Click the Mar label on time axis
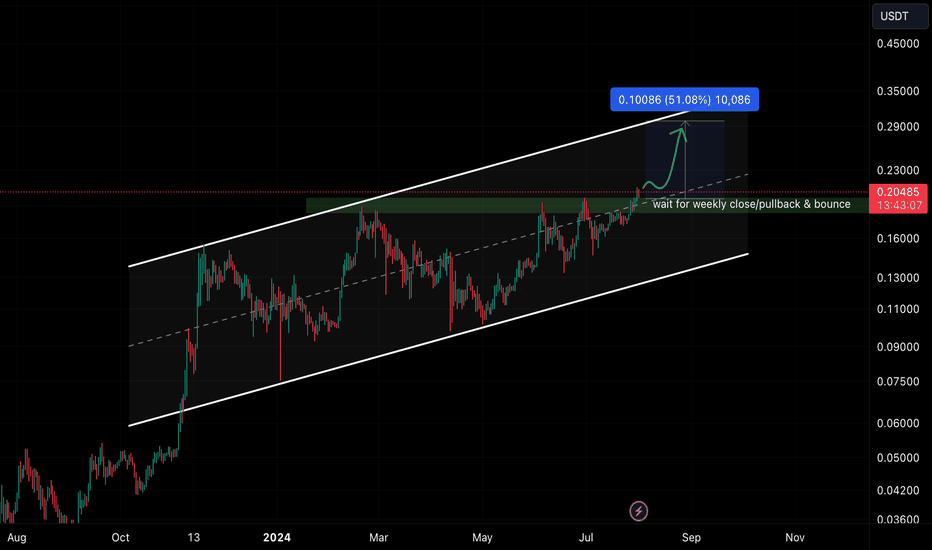Screen dimensions: 932x550 [379, 538]
